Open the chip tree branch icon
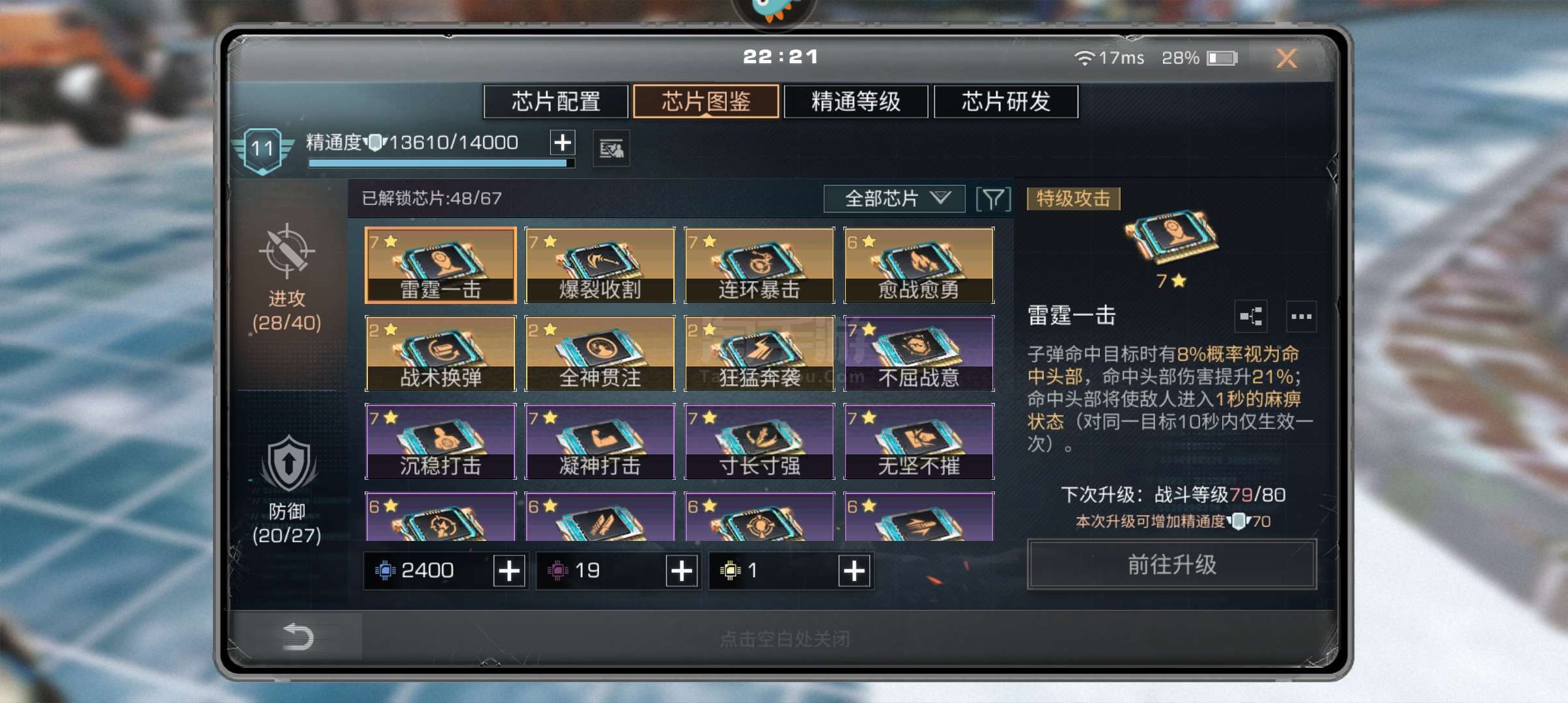Image resolution: width=1568 pixels, height=703 pixels. coord(1251,316)
